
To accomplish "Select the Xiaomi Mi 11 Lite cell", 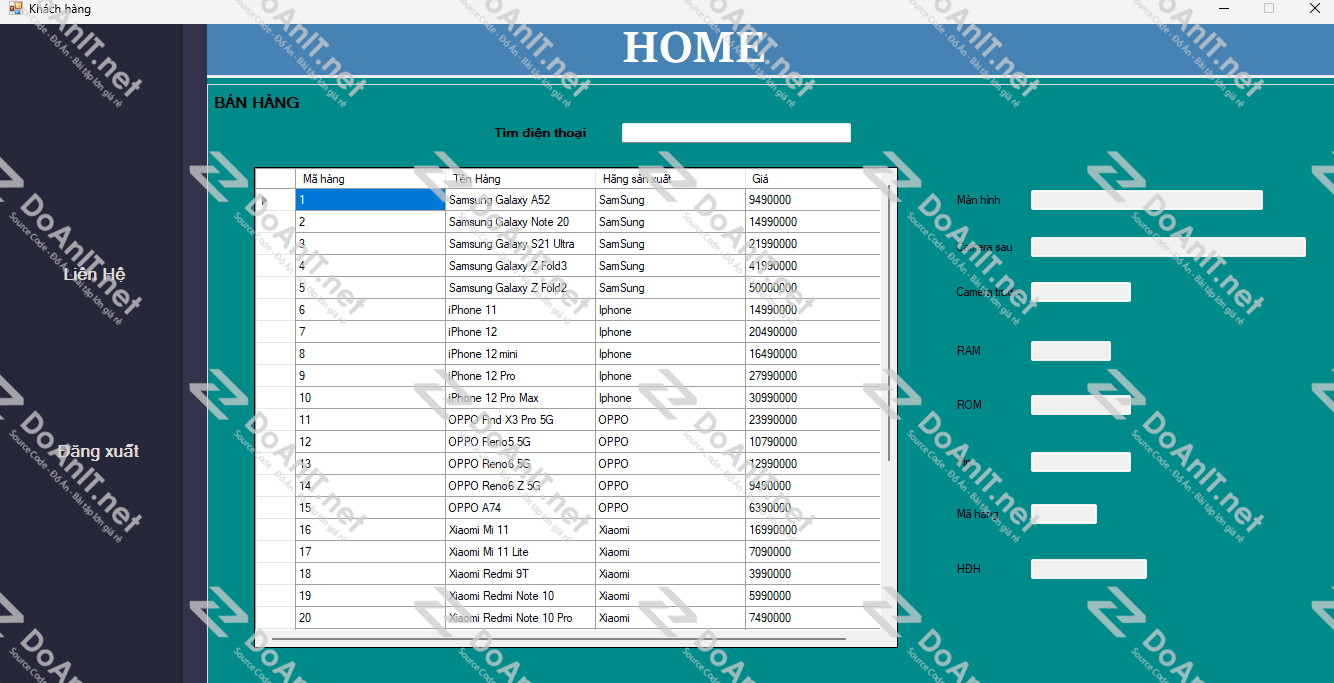I will [x=520, y=552].
